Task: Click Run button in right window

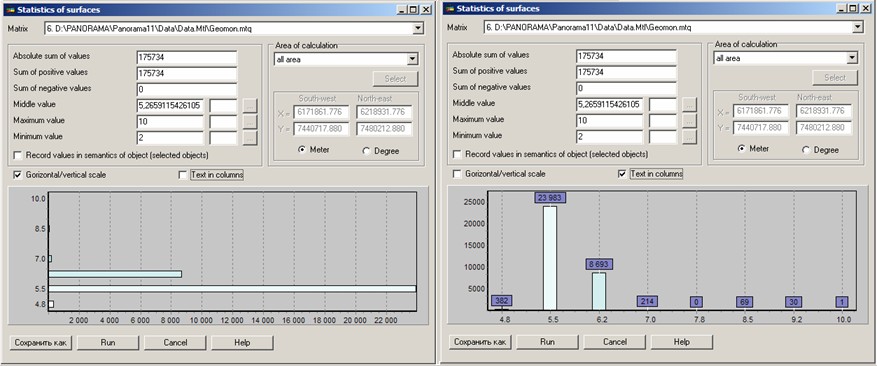Action: [548, 341]
